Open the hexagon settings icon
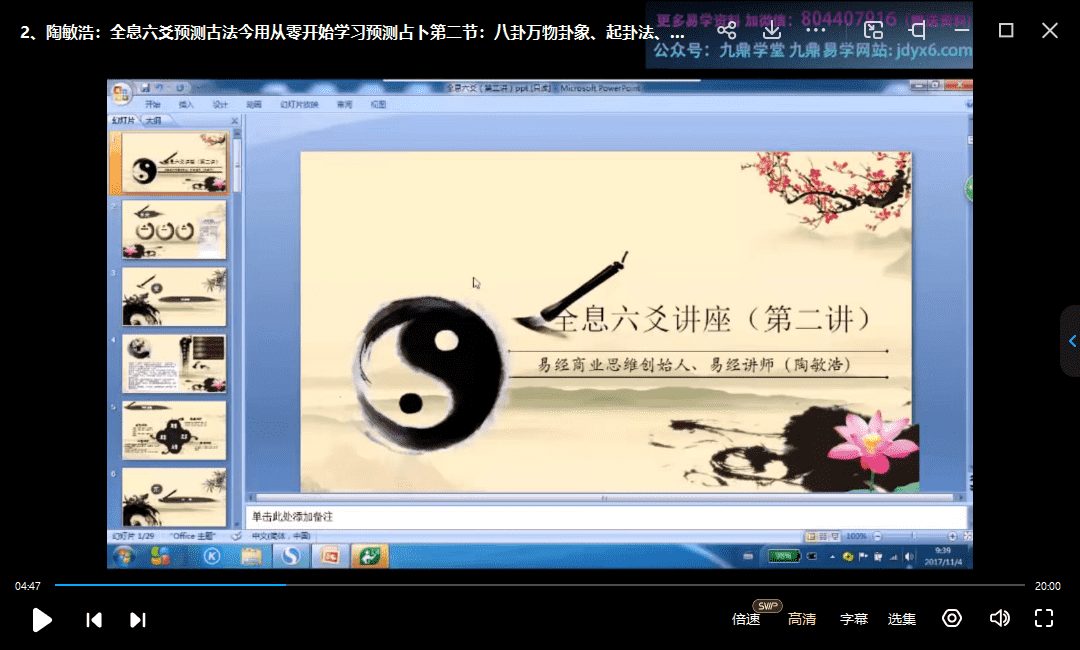This screenshot has width=1080, height=650. click(952, 618)
